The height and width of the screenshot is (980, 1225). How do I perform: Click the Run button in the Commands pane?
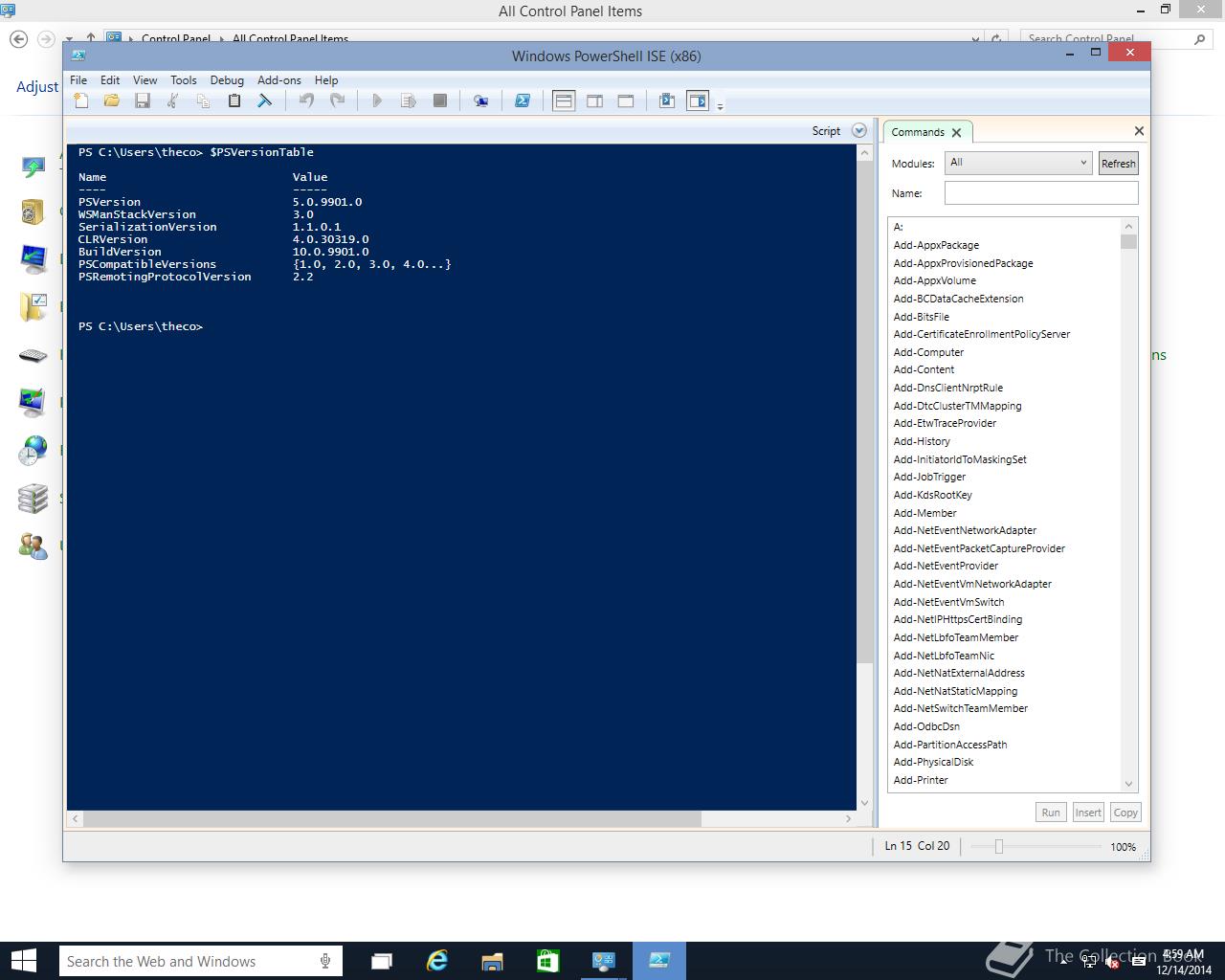coord(1051,813)
